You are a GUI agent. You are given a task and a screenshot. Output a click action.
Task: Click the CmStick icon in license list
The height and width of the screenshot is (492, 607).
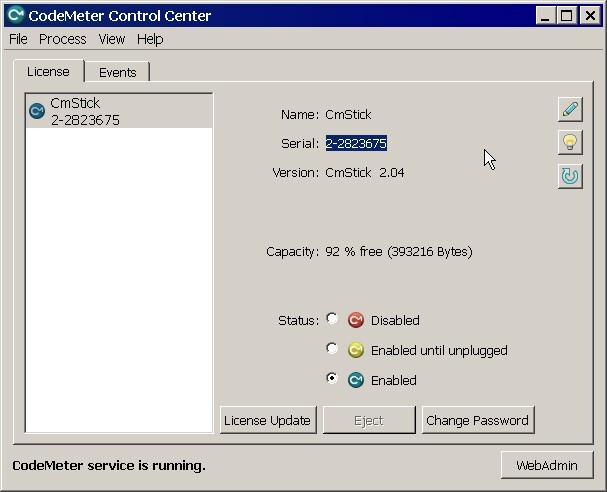pos(37,111)
